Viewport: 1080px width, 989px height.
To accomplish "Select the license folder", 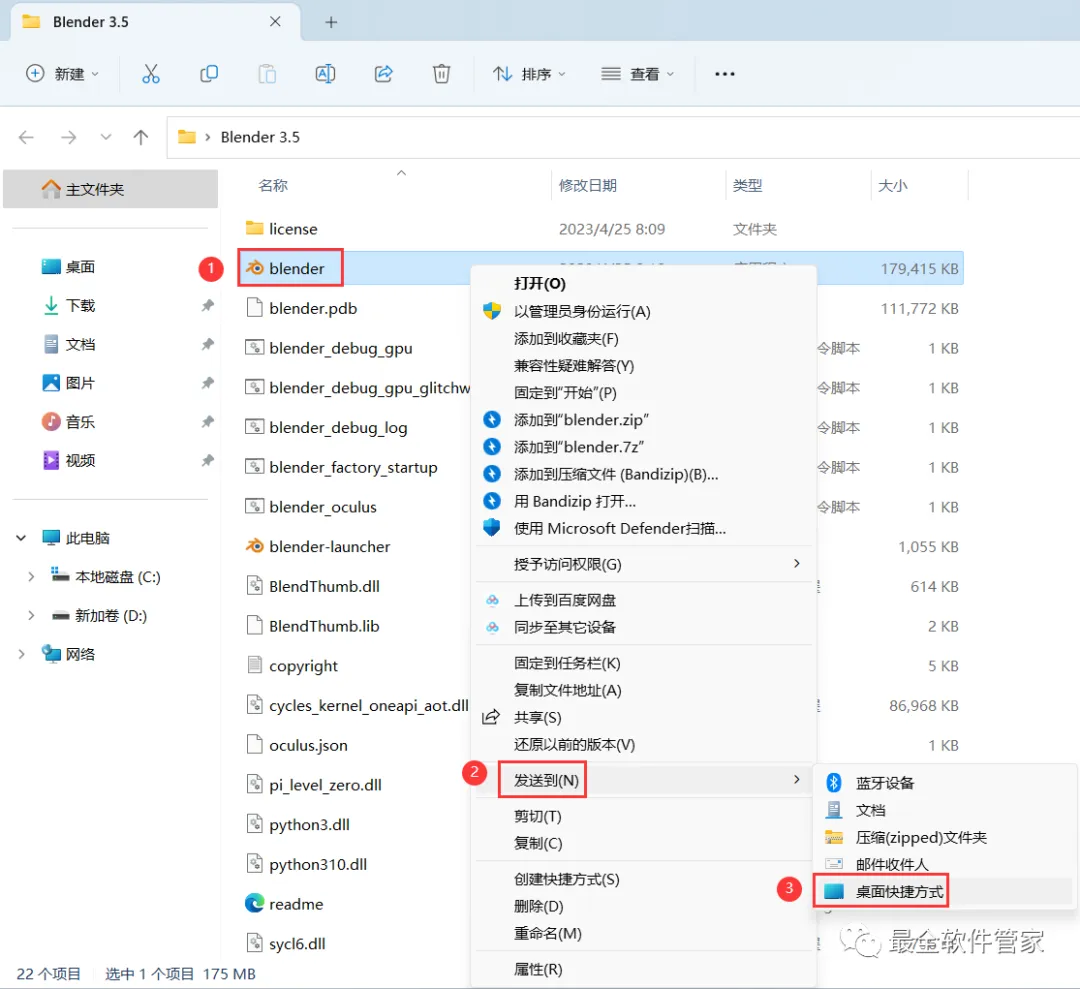I will pos(281,229).
